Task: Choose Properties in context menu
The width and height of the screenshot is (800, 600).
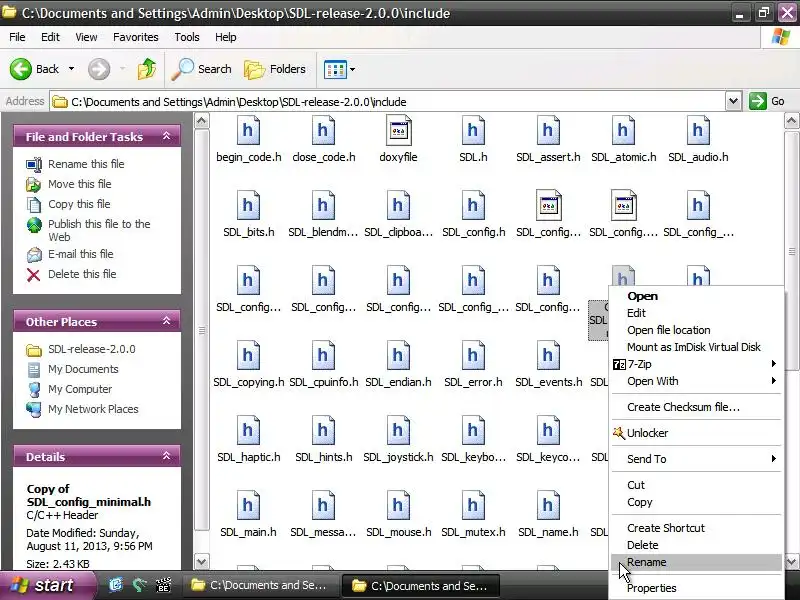Action: tap(696, 588)
